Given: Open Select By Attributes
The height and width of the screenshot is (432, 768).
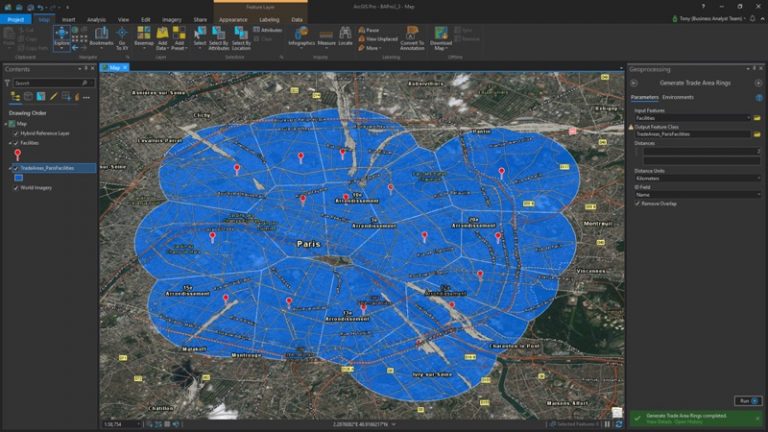Looking at the screenshot, I should pos(218,38).
